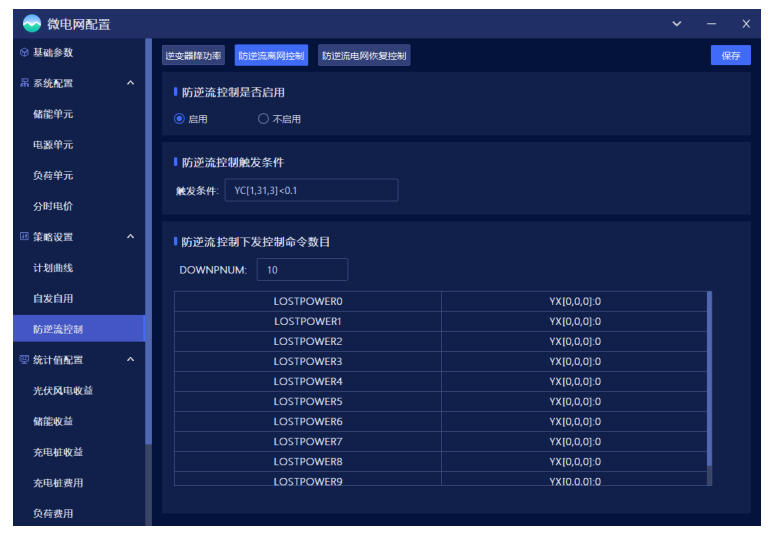Open 负荷费用 in the sidebar
This screenshot has height=534, width=779.
[x=53, y=514]
